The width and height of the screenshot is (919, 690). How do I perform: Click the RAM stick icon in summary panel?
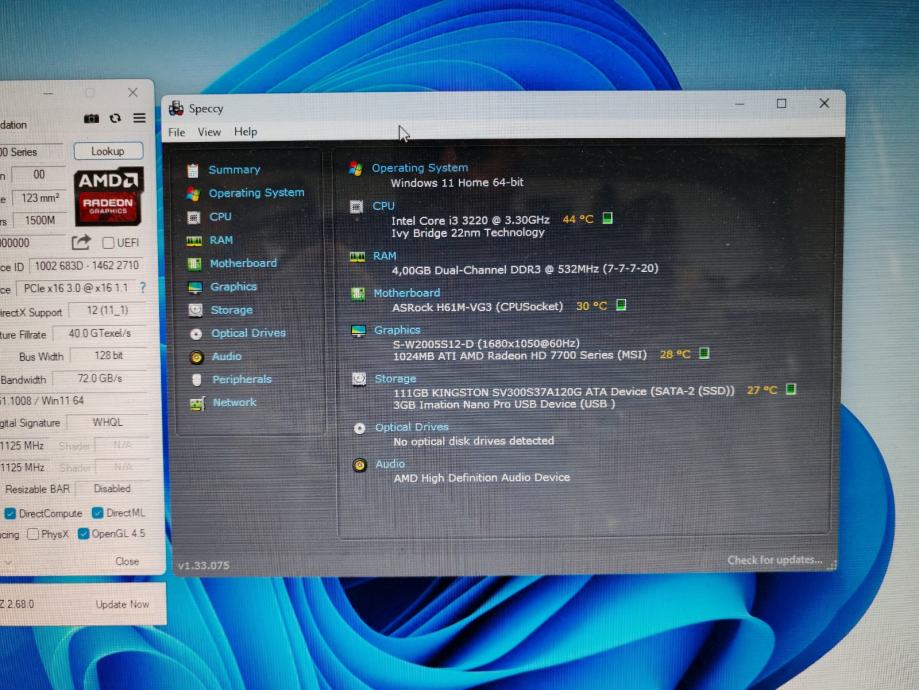[357, 257]
